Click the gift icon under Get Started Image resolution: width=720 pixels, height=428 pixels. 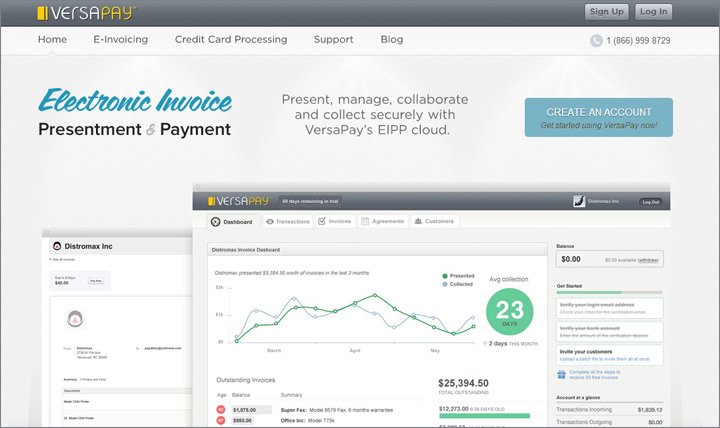pyautogui.click(x=561, y=376)
